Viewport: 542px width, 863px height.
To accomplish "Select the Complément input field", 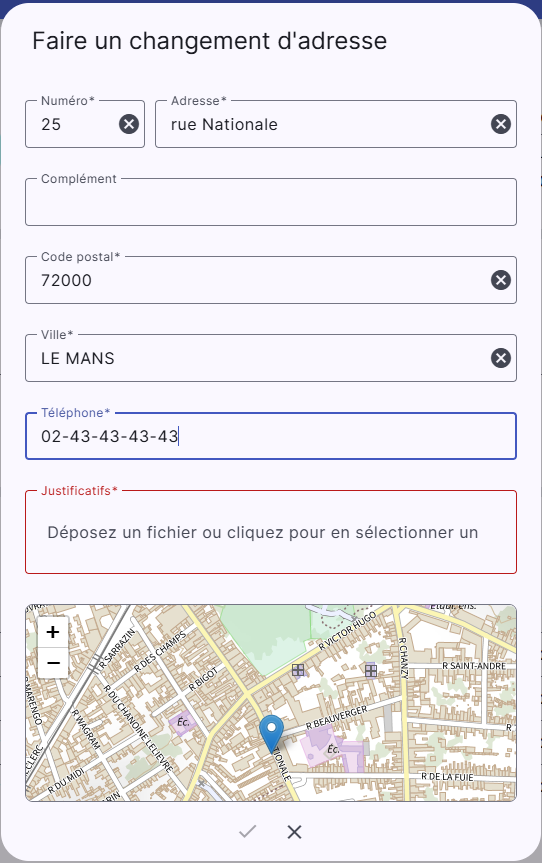I will coord(271,202).
